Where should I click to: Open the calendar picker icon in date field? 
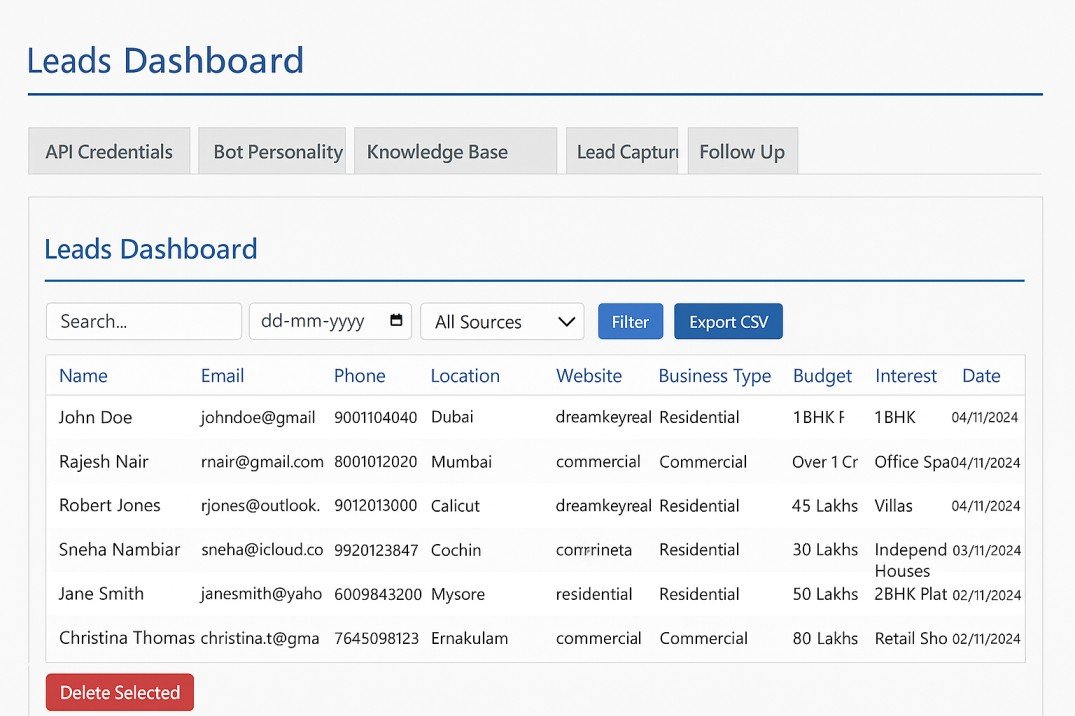(396, 321)
